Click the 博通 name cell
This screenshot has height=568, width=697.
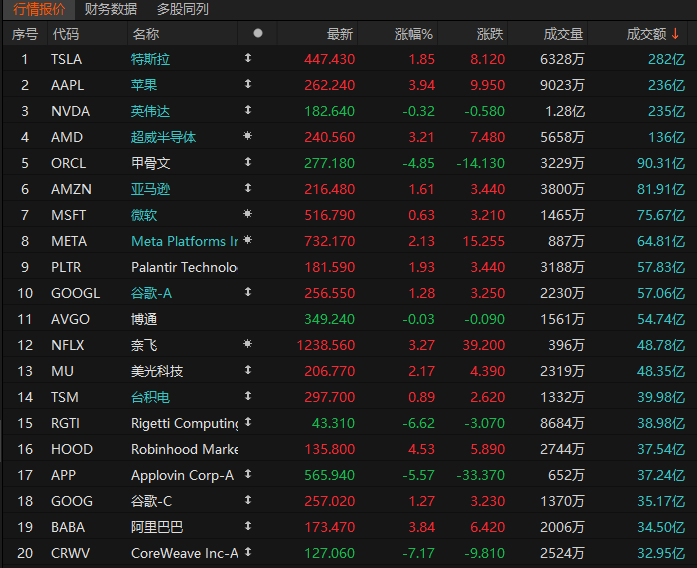click(144, 319)
